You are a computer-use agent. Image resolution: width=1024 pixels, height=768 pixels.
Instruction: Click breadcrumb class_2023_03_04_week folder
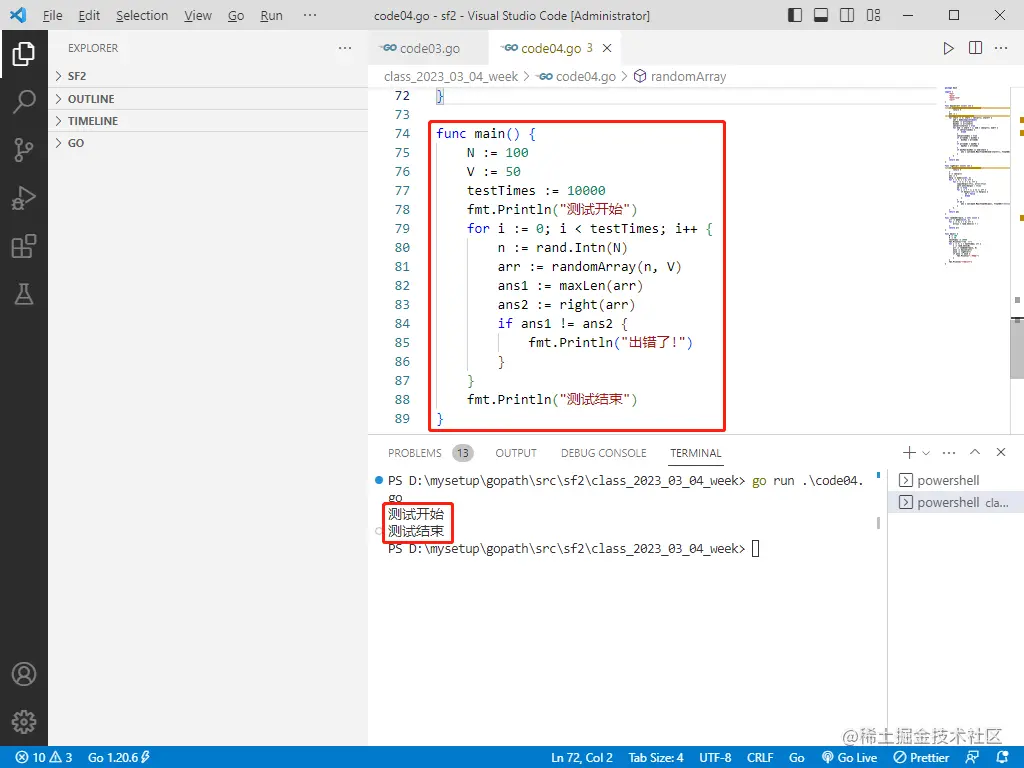pyautogui.click(x=451, y=76)
